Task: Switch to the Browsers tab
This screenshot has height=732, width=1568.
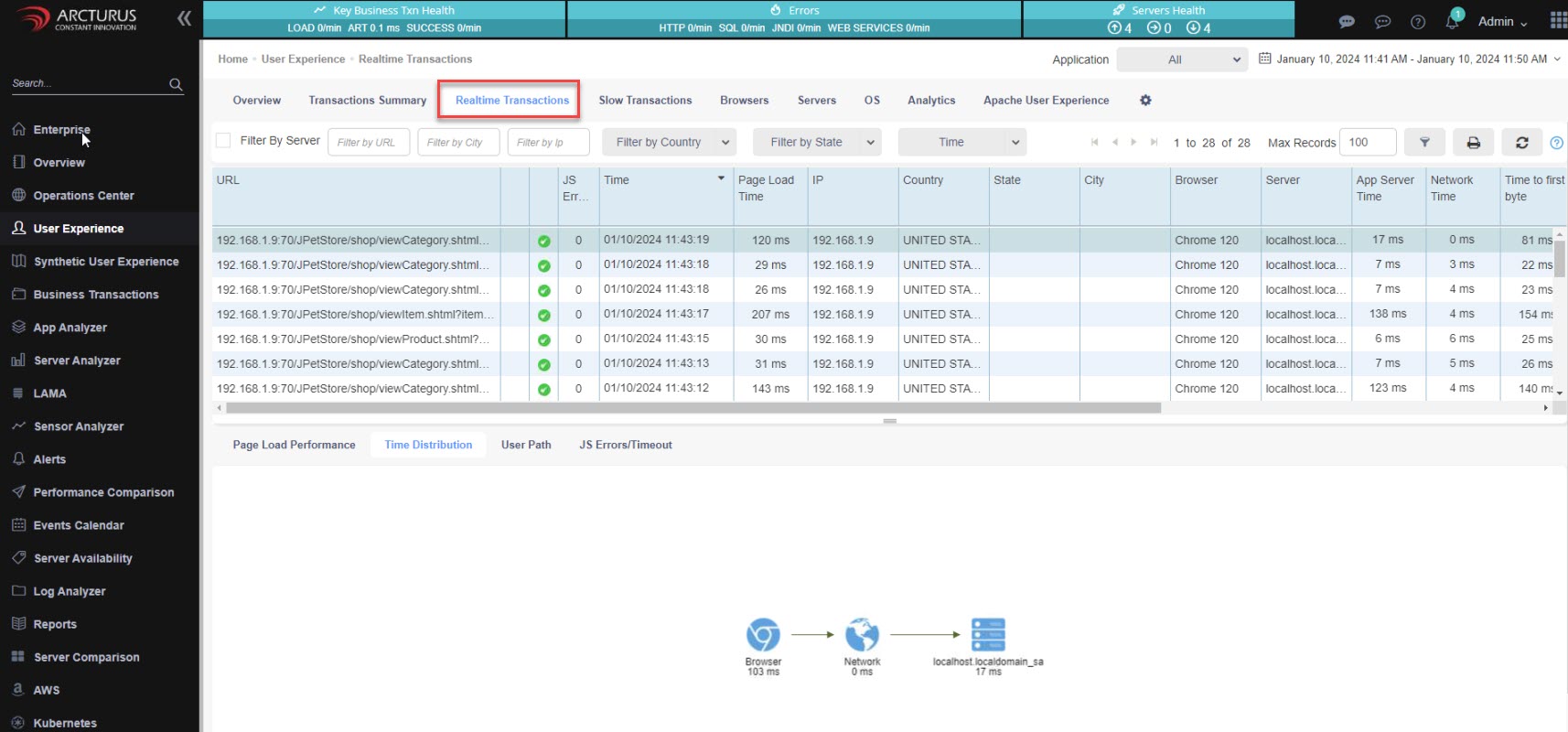Action: (745, 101)
